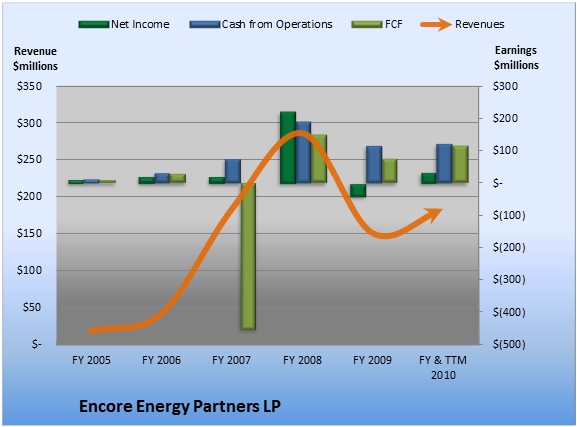Click the FY 2007 Net Income bar
The height and width of the screenshot is (427, 577).
(x=217, y=180)
